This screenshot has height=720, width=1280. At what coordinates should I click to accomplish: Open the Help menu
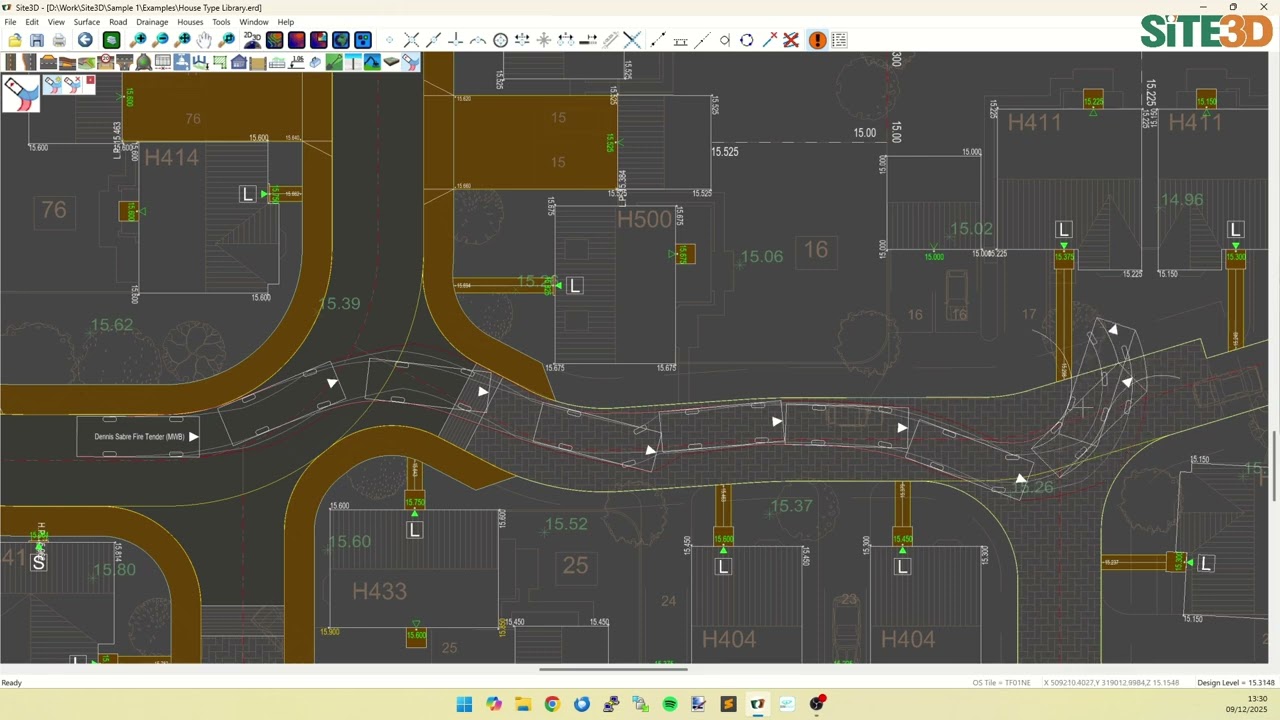tap(286, 22)
